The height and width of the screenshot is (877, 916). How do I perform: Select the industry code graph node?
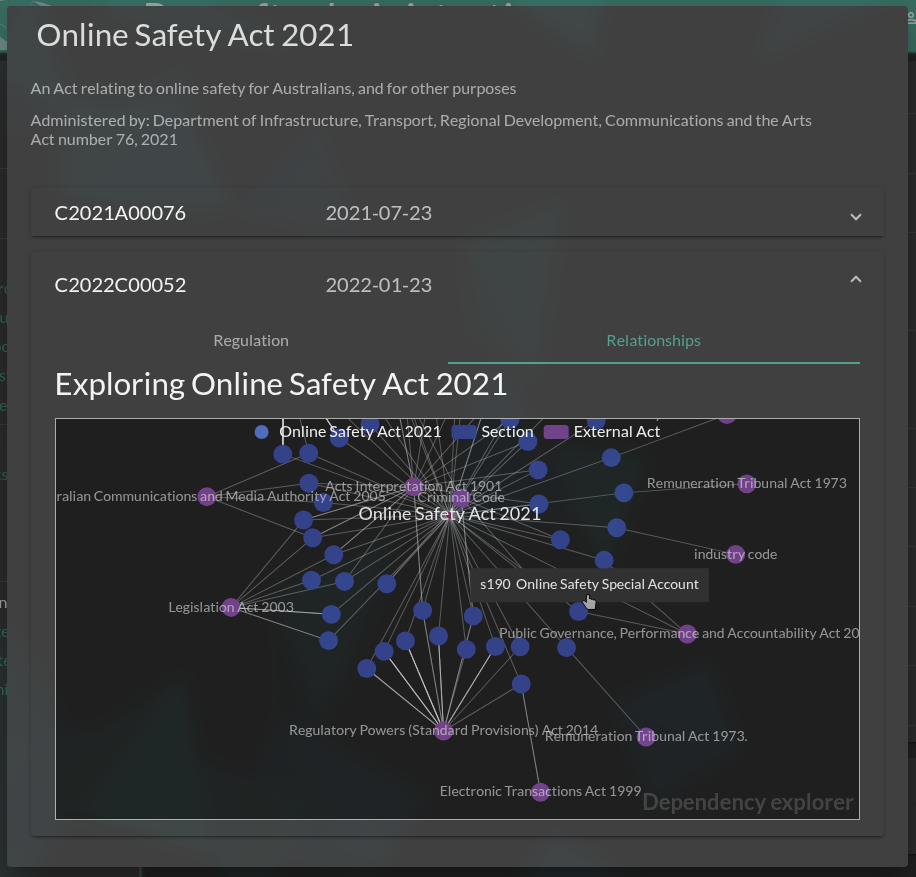(735, 554)
